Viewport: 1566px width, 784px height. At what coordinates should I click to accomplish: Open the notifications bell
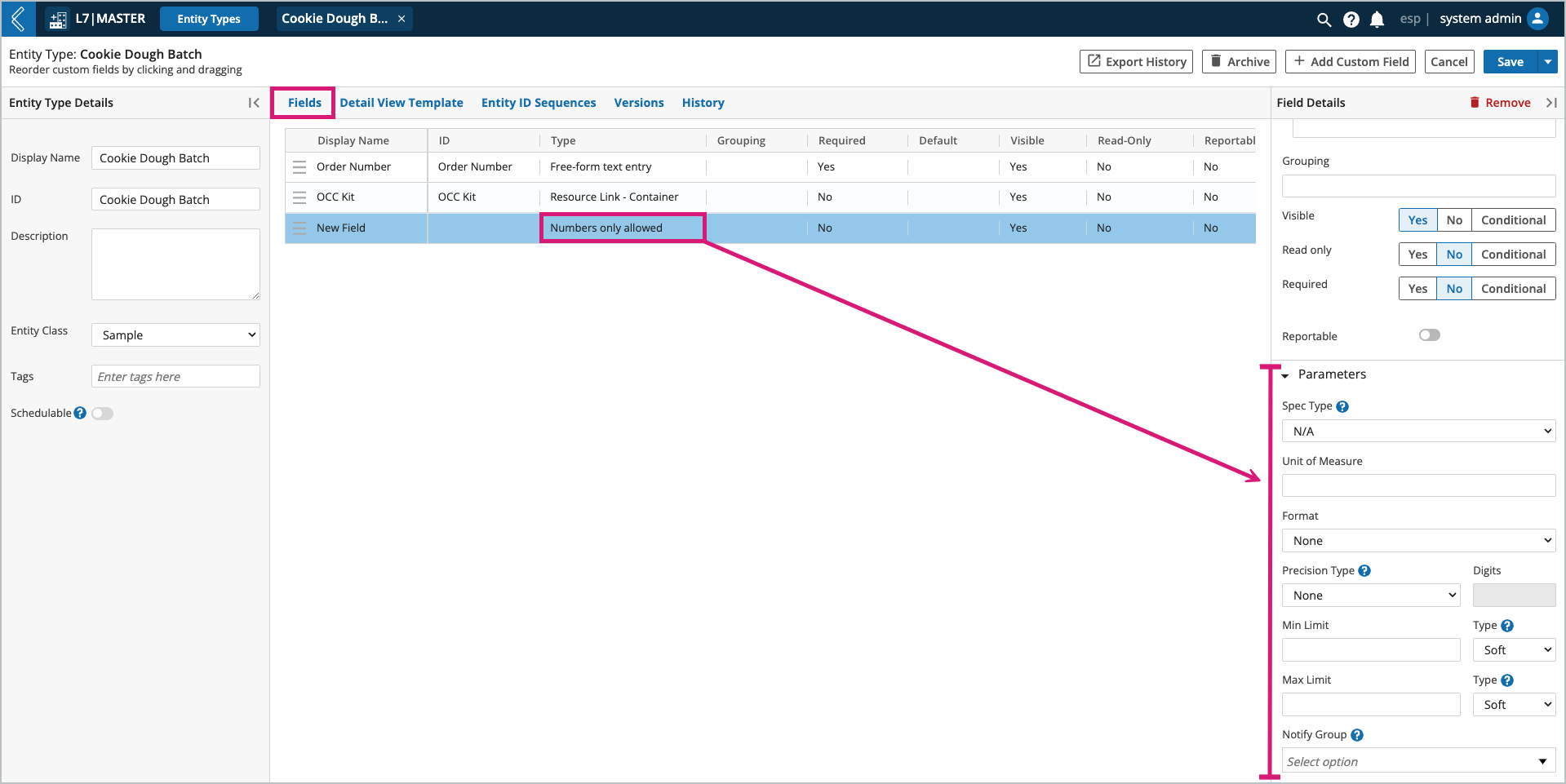pos(1377,20)
